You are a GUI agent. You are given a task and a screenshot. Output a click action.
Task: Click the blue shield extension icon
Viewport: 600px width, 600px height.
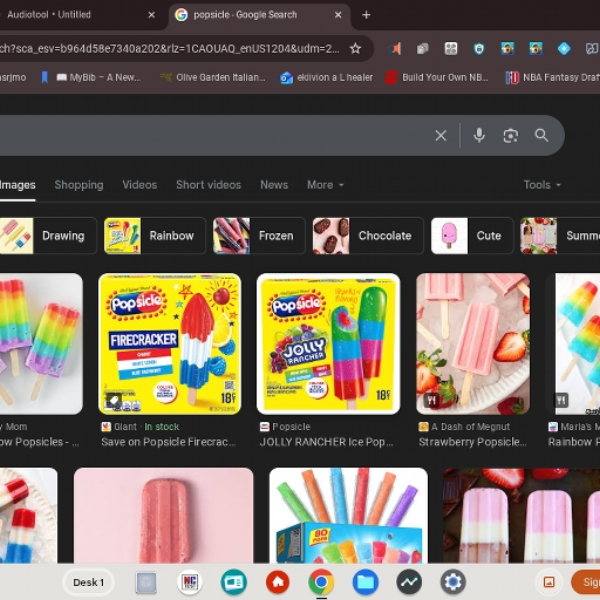pyautogui.click(x=479, y=49)
